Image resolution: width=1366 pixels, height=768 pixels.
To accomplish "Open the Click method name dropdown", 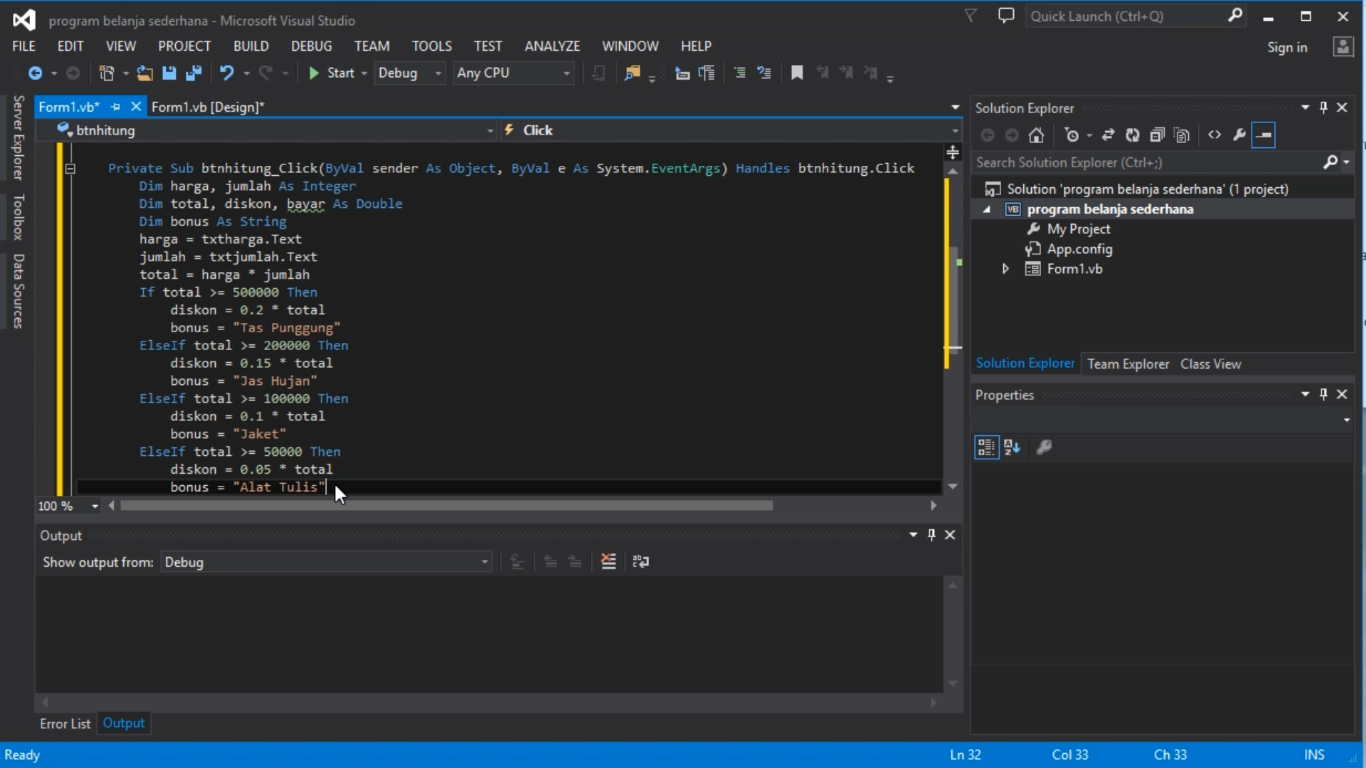I will pos(955,130).
